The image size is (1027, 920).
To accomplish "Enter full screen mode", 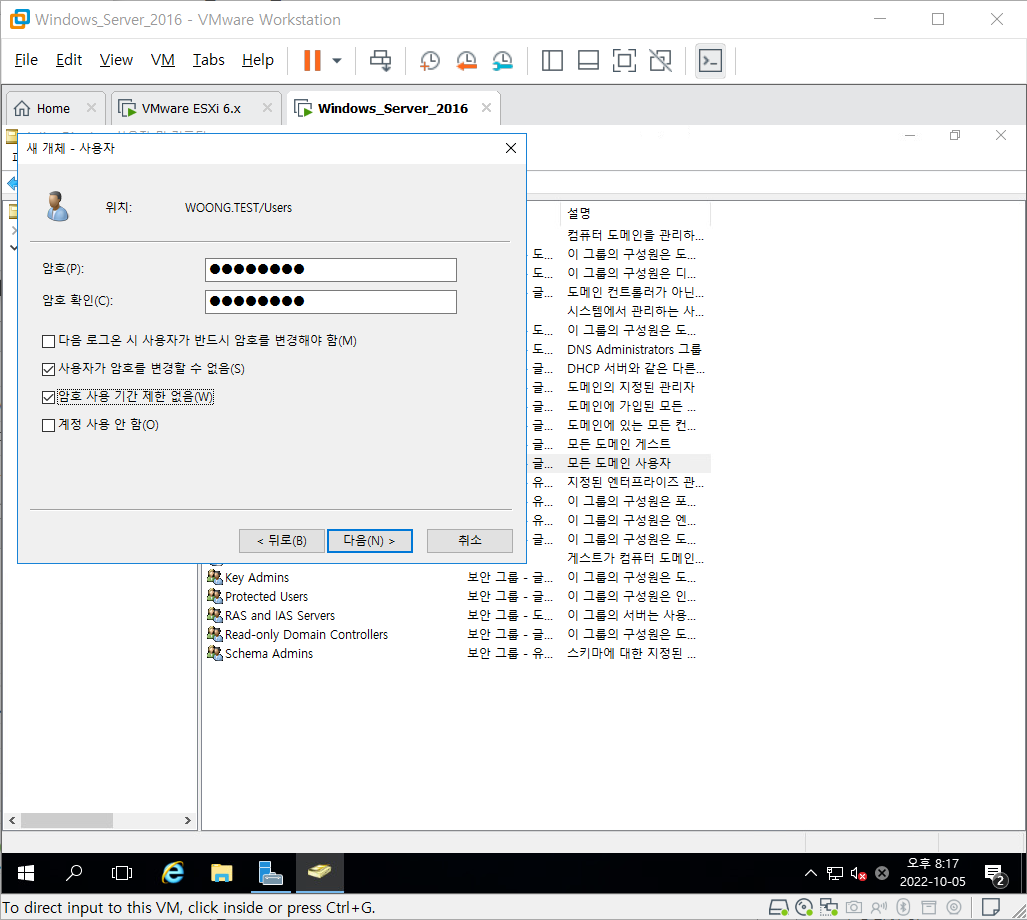I will (x=624, y=60).
